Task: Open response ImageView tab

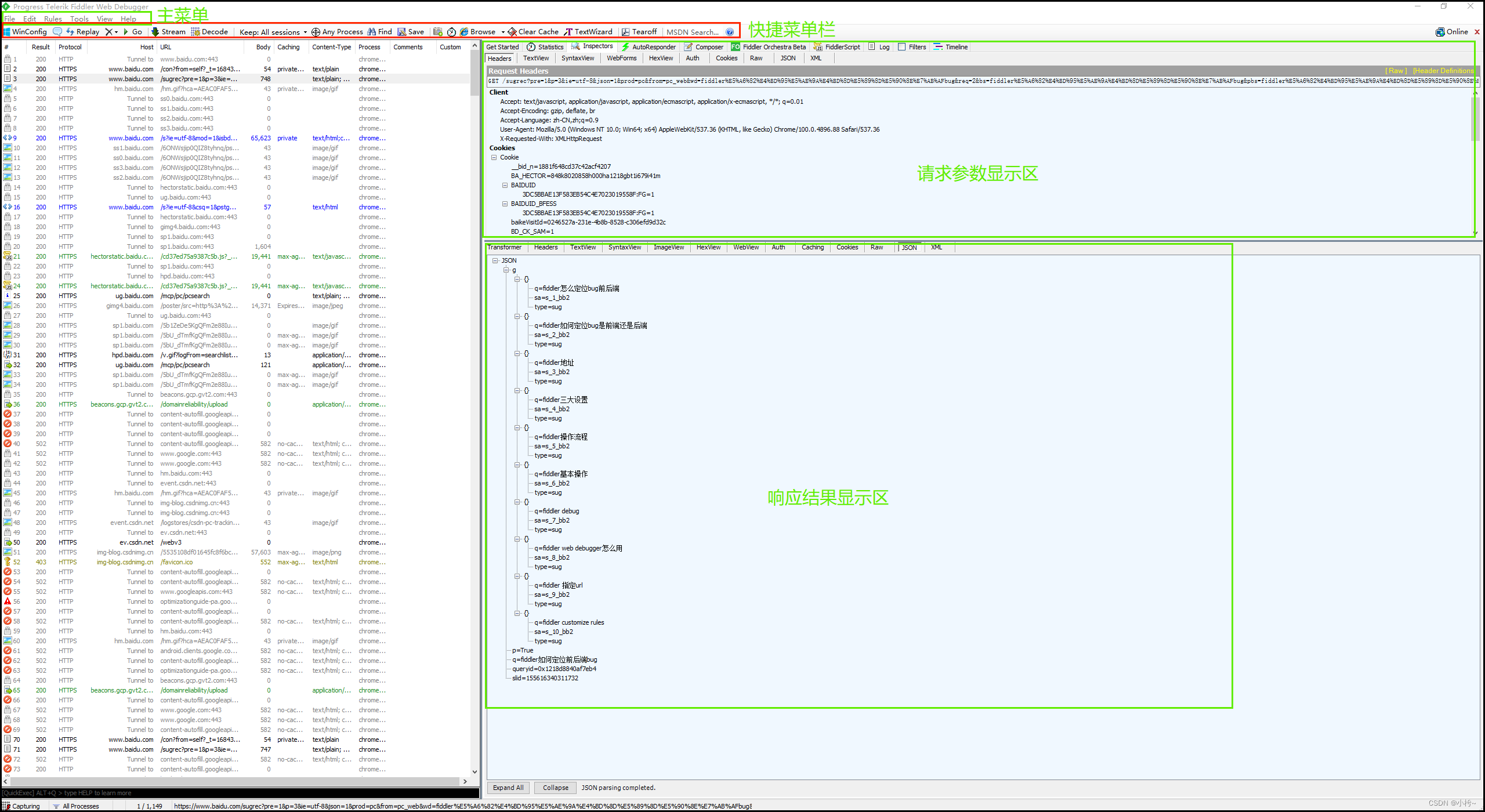Action: tap(668, 247)
